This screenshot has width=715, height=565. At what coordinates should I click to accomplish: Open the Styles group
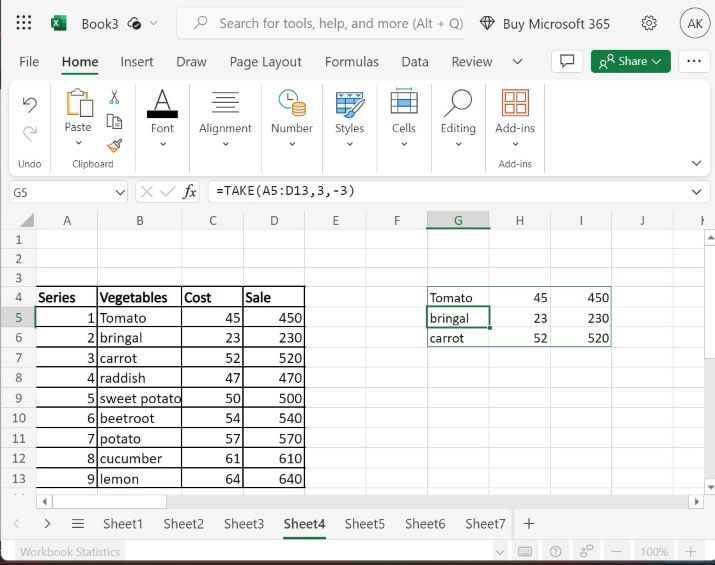pyautogui.click(x=349, y=118)
